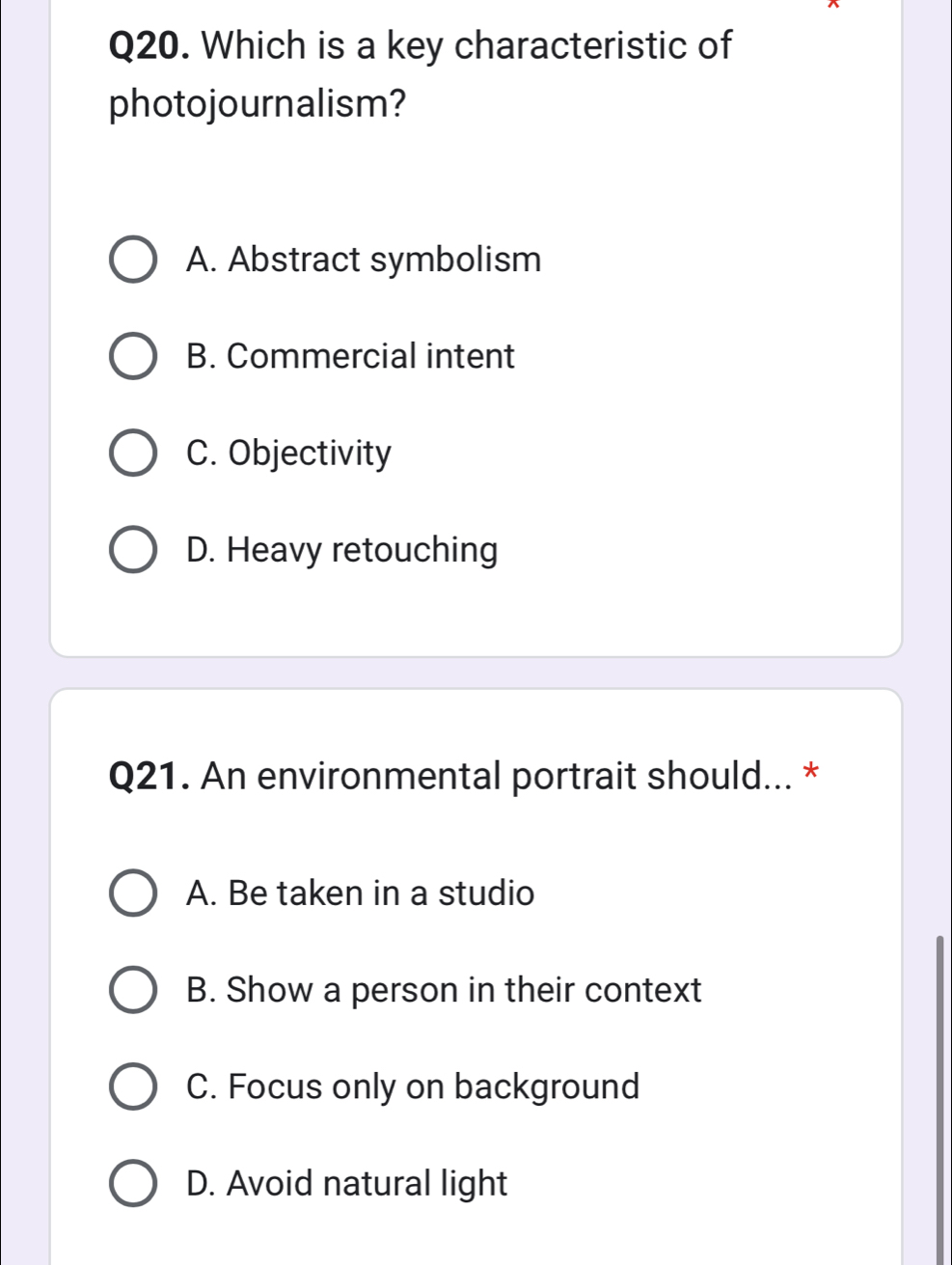Click the 'Focus only on background' label text
Viewport: 952px width, 1265px height.
coord(413,1086)
